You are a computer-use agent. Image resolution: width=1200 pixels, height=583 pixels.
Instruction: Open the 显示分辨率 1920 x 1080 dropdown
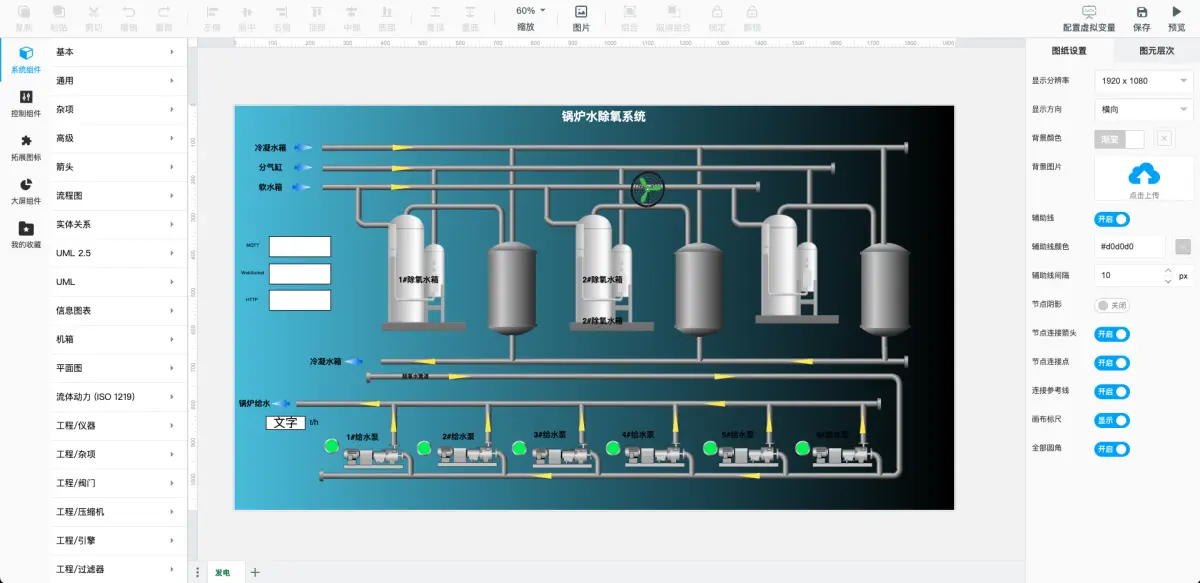[1144, 81]
